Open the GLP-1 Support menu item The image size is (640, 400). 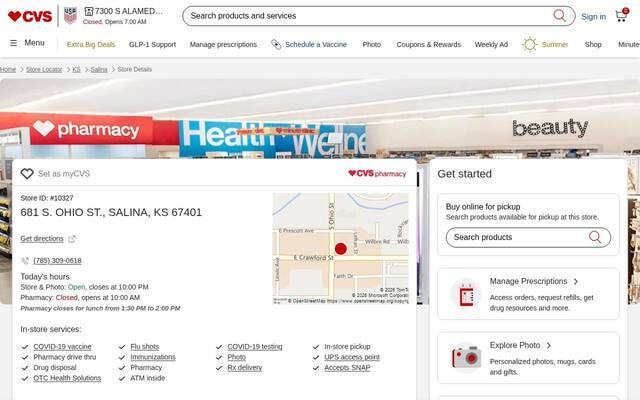(152, 44)
